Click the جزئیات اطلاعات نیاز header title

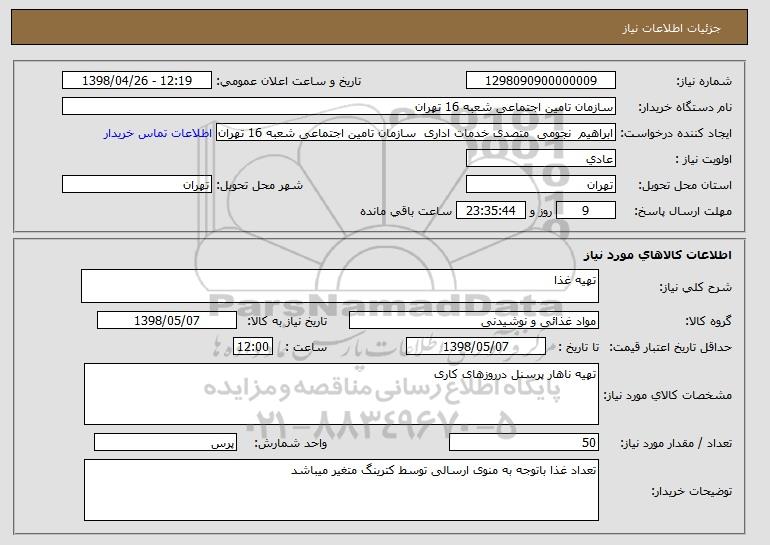pos(672,28)
